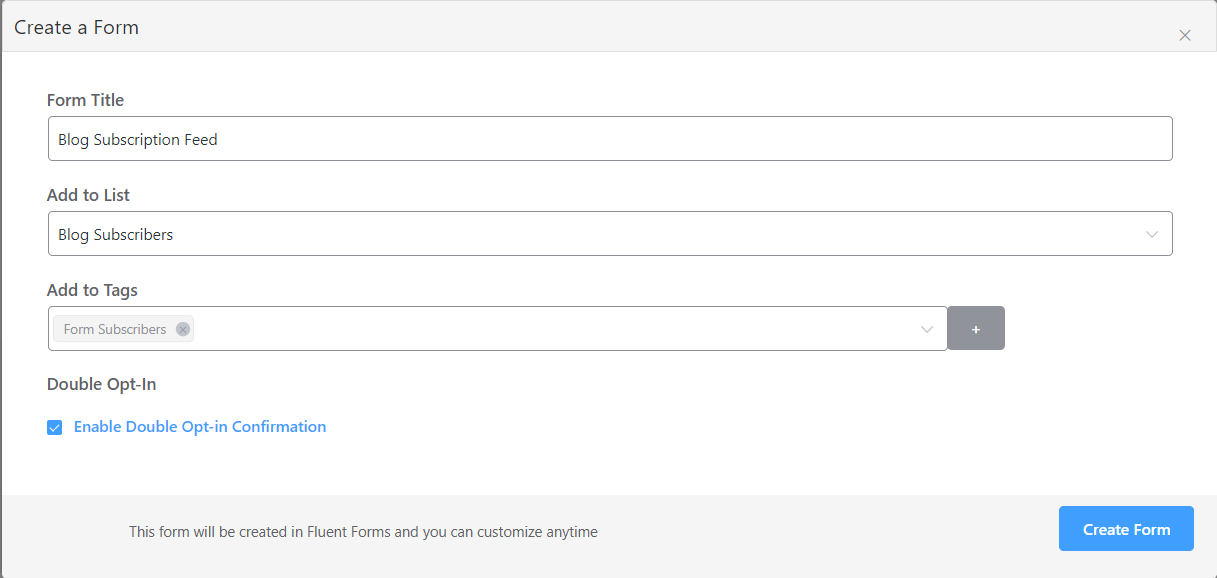The width and height of the screenshot is (1217, 578).
Task: Select the Create a Form dialog title bar
Action: point(76,27)
